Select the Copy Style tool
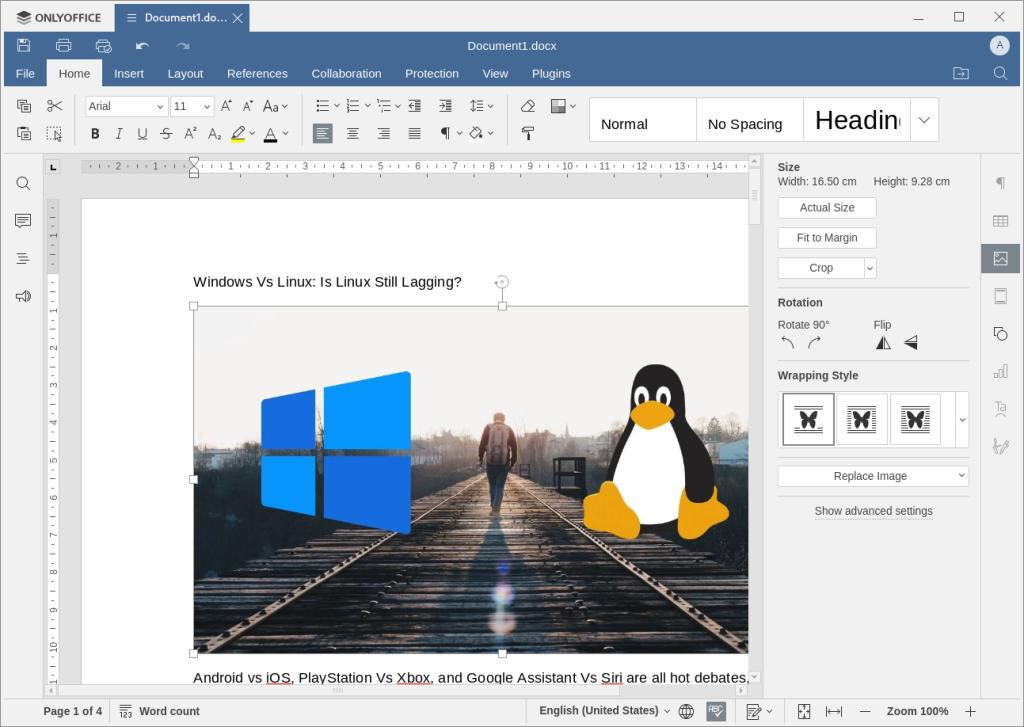The image size is (1024, 727). click(527, 133)
